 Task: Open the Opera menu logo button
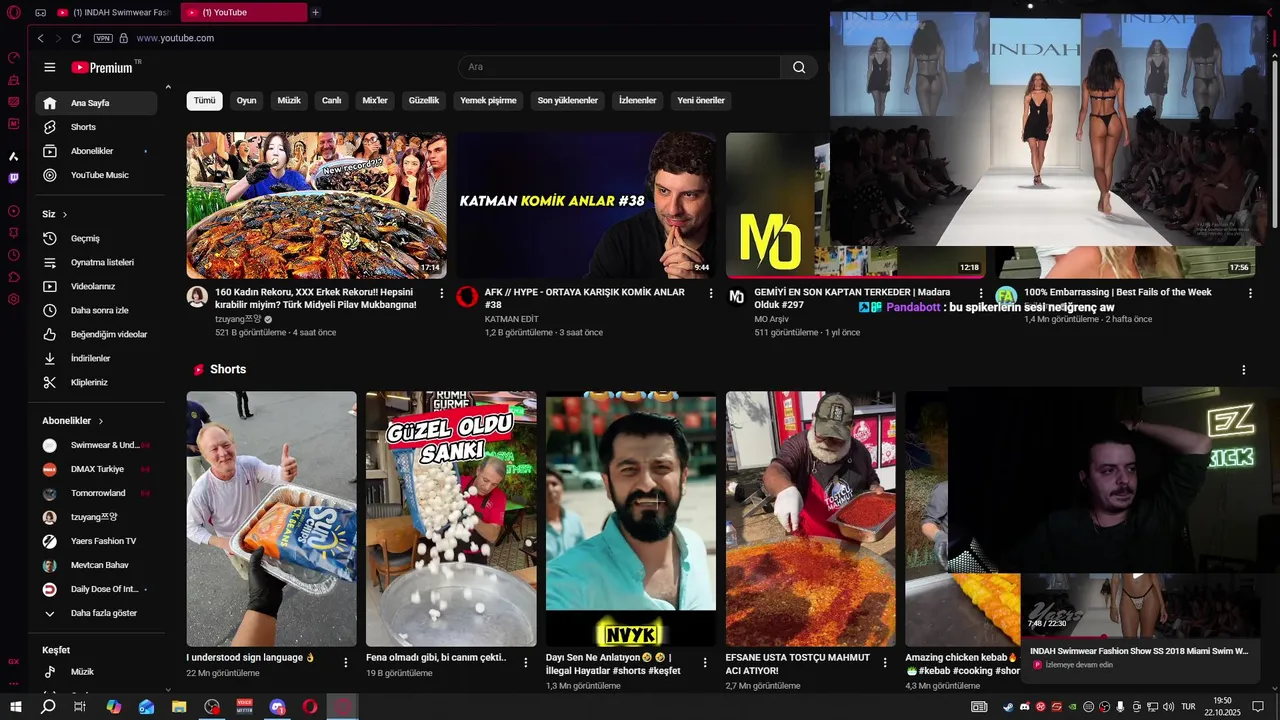point(13,12)
